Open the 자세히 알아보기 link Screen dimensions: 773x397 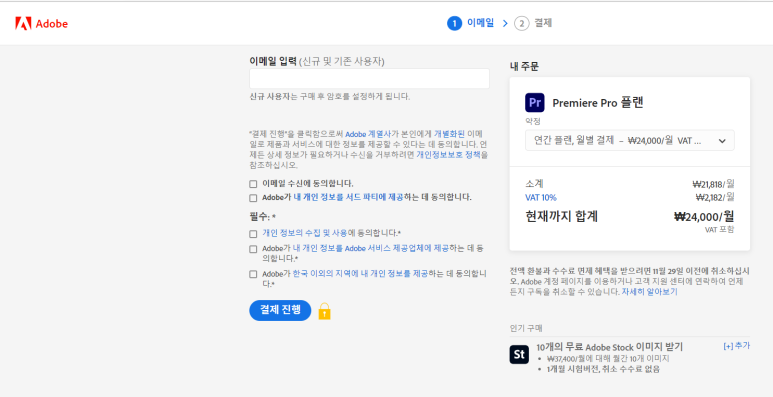pos(649,292)
